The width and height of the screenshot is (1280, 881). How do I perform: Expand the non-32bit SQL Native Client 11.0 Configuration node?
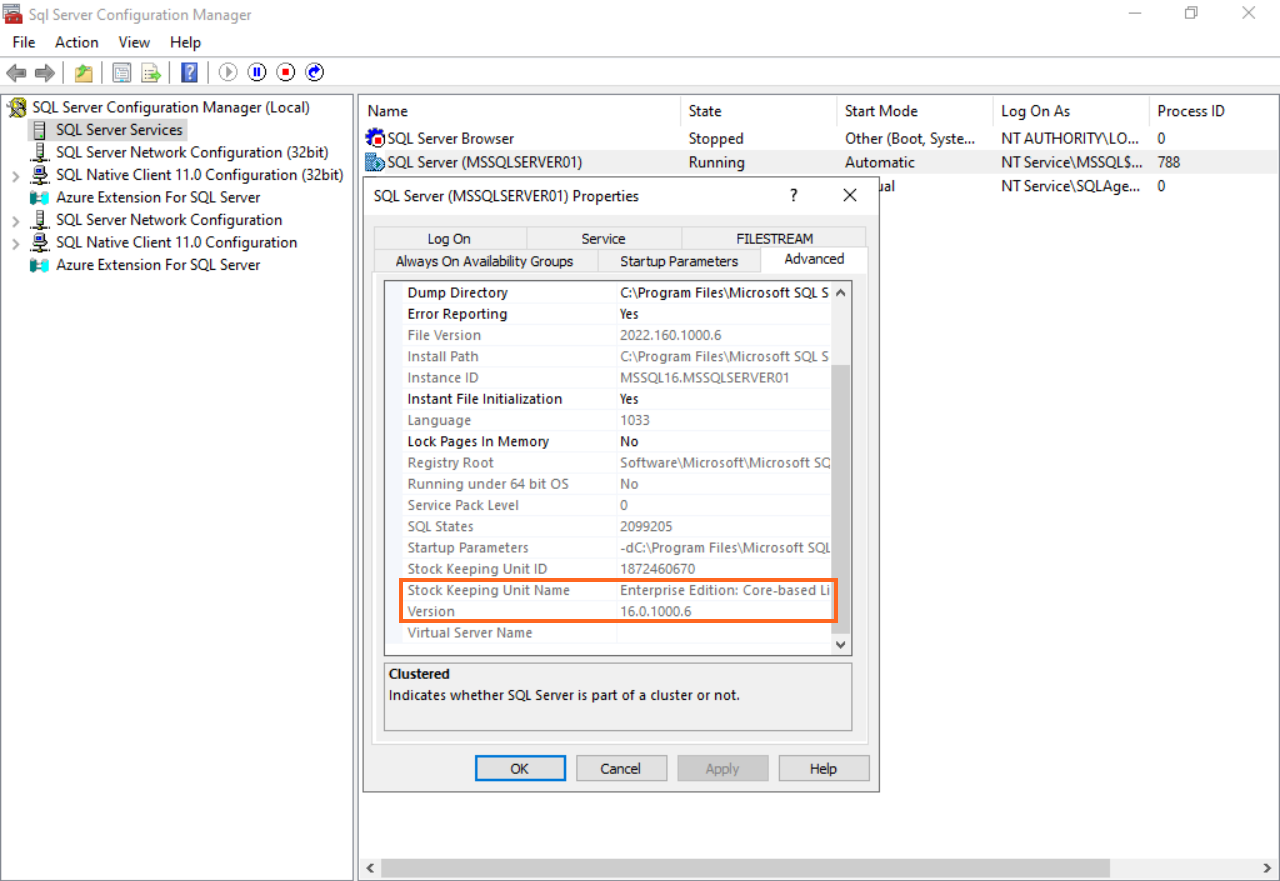click(15, 243)
